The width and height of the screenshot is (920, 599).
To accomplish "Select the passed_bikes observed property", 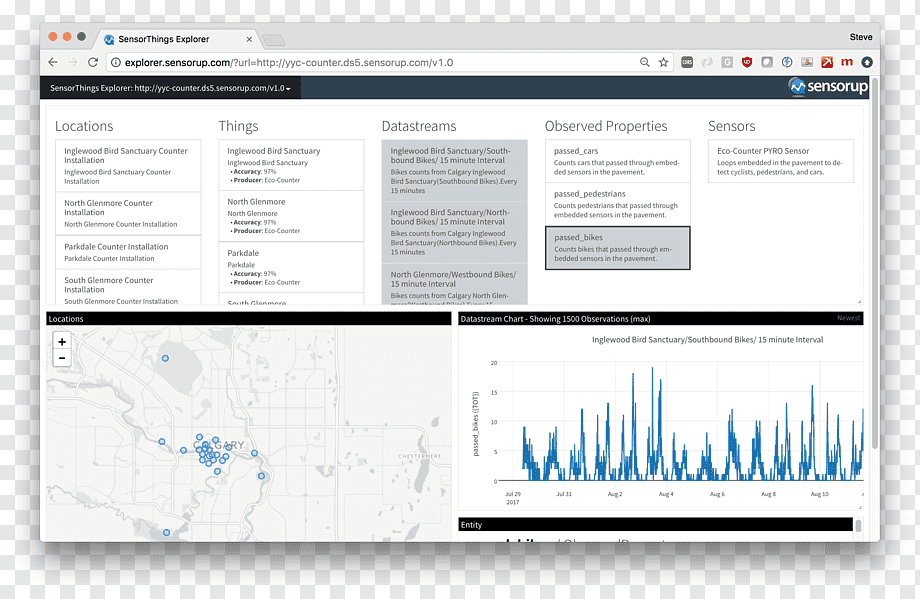I will pos(617,248).
